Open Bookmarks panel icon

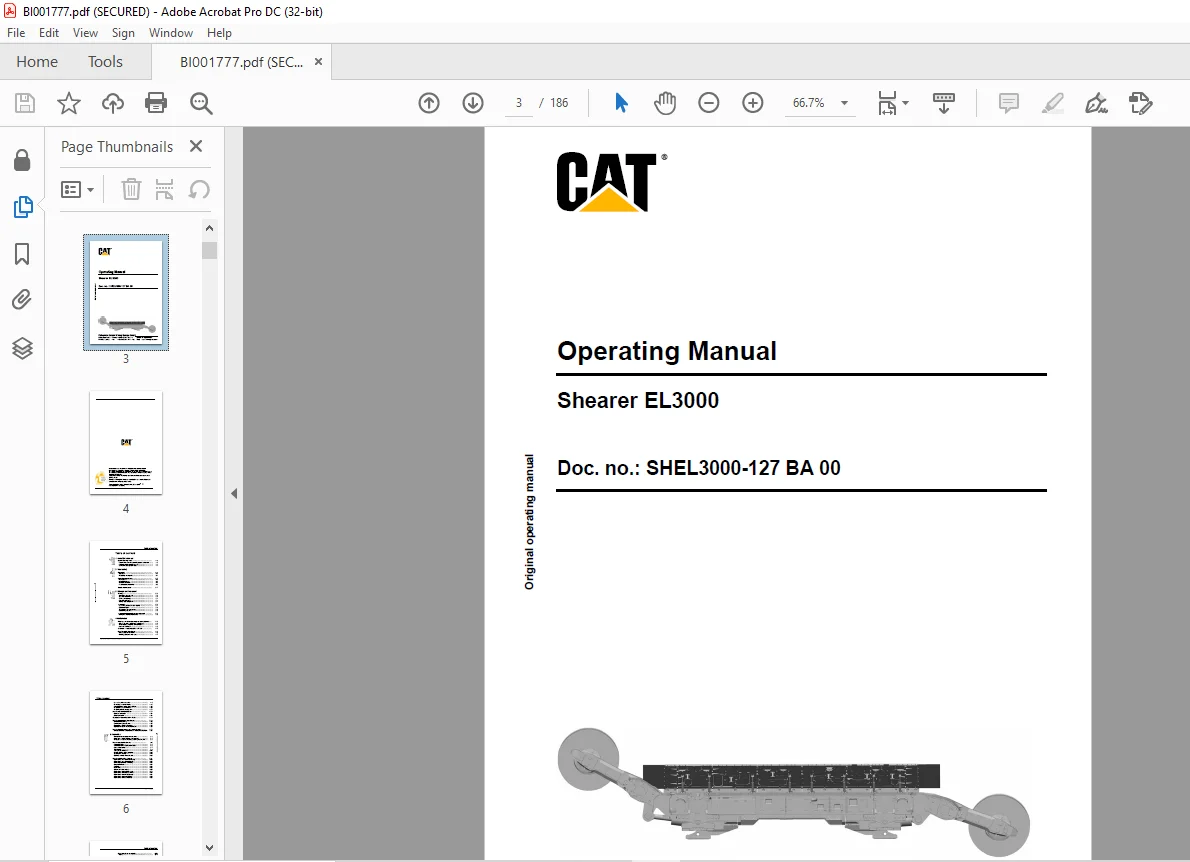(22, 254)
